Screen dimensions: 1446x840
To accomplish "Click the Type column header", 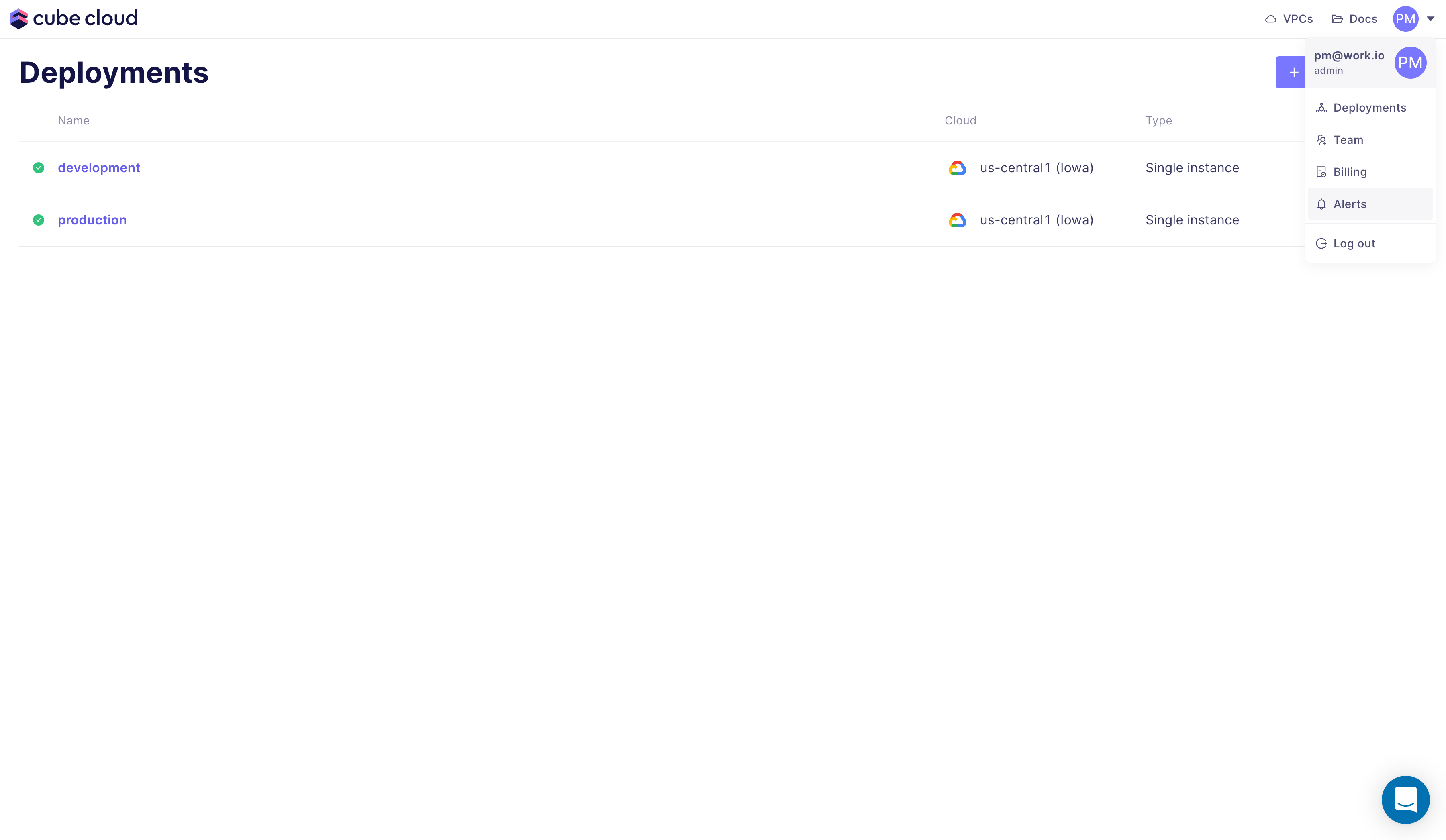I will 1158,120.
